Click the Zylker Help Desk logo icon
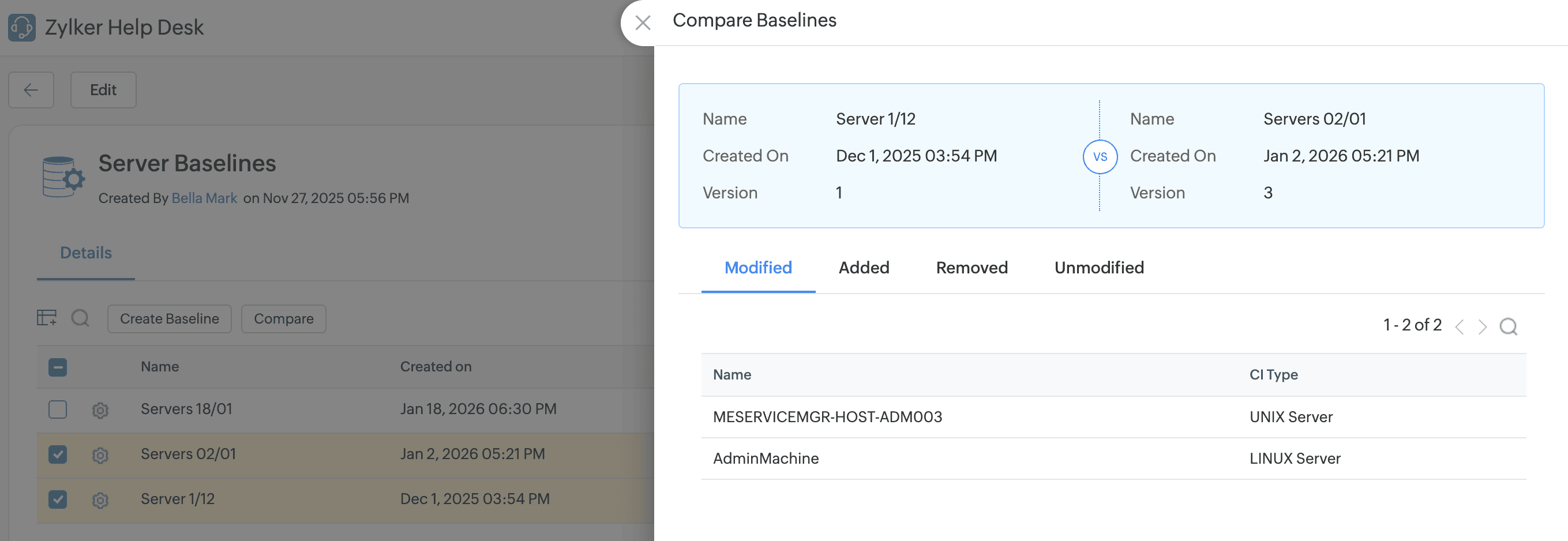The height and width of the screenshot is (541, 1568). pyautogui.click(x=22, y=27)
